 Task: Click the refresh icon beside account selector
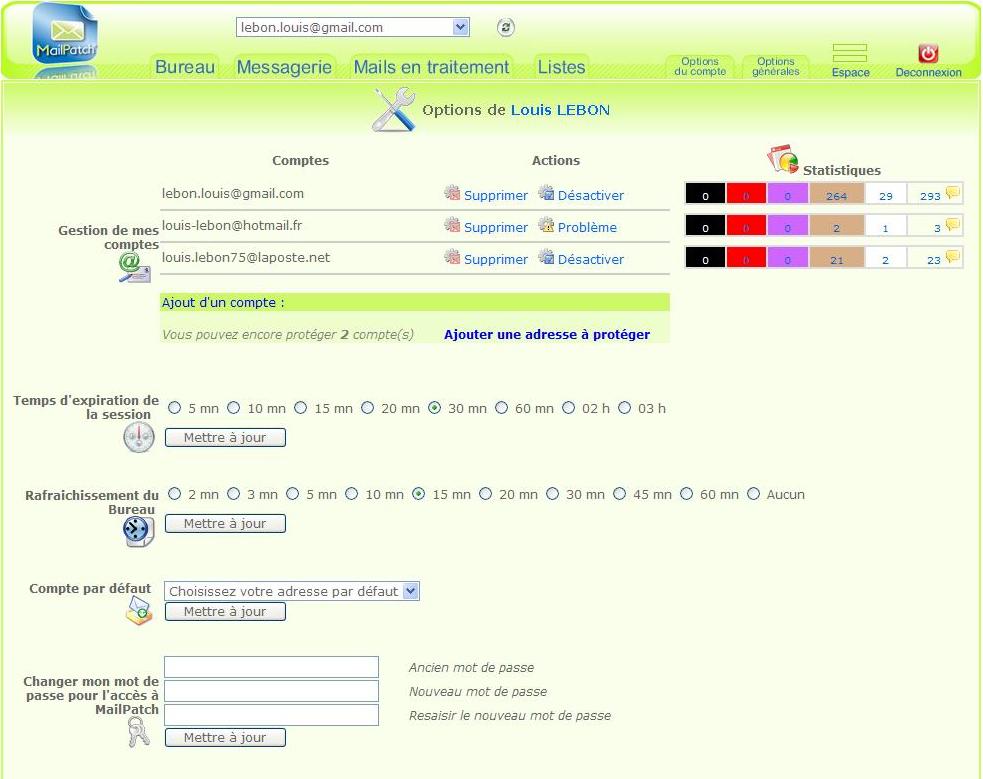(506, 28)
